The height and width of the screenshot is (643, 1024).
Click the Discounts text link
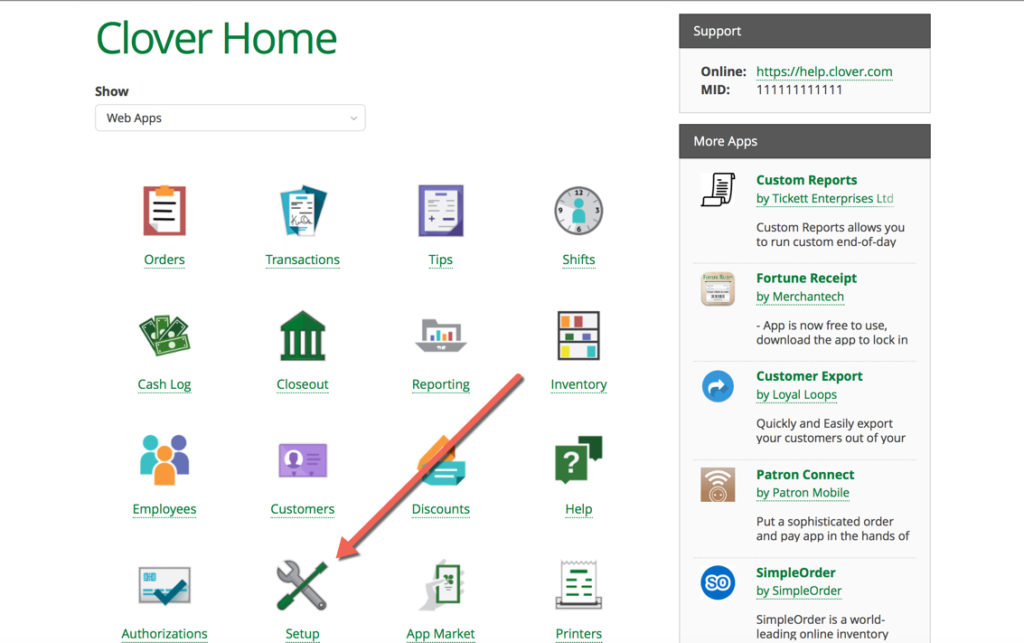pos(441,509)
